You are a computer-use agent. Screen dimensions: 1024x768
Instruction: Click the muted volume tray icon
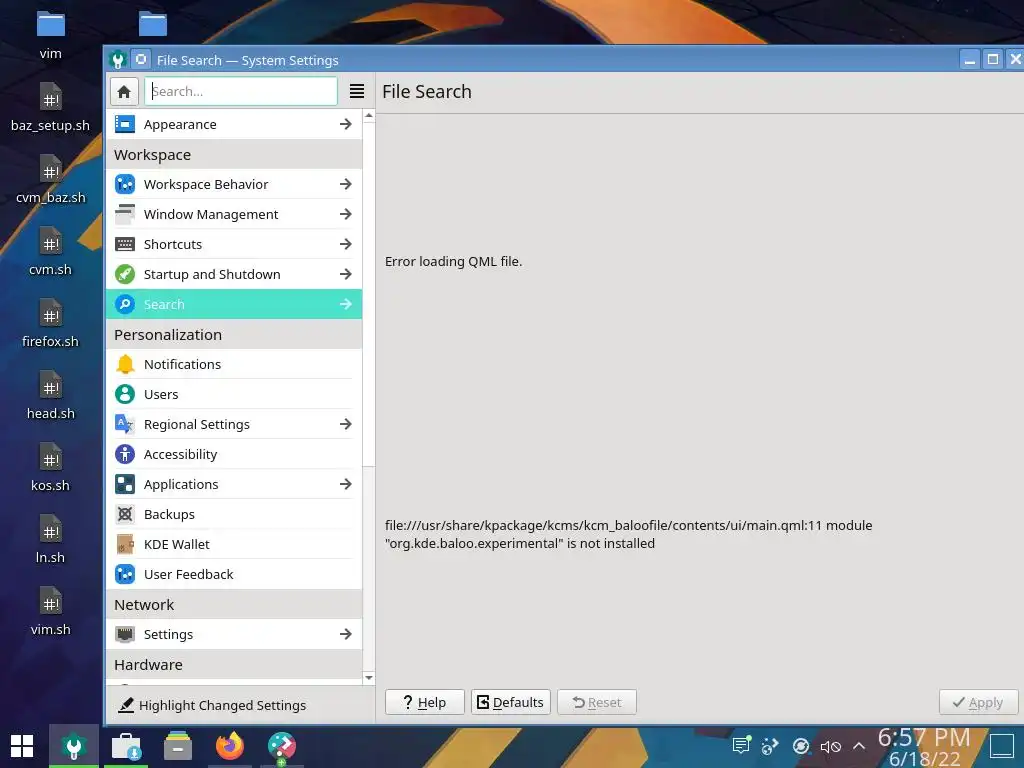pyautogui.click(x=830, y=746)
